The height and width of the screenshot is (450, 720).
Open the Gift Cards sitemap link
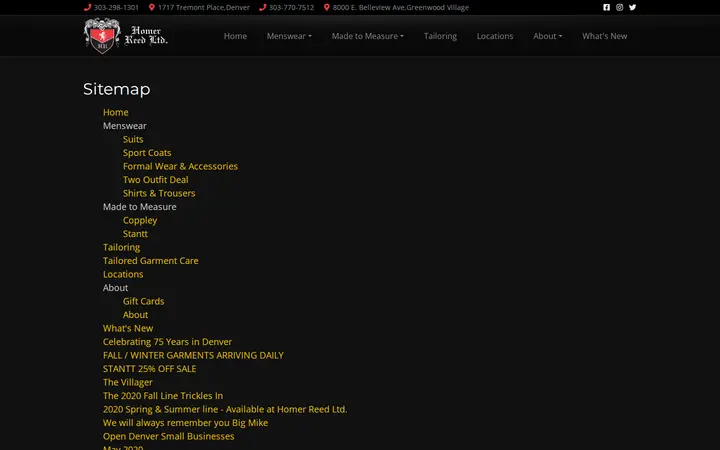pyautogui.click(x=143, y=301)
